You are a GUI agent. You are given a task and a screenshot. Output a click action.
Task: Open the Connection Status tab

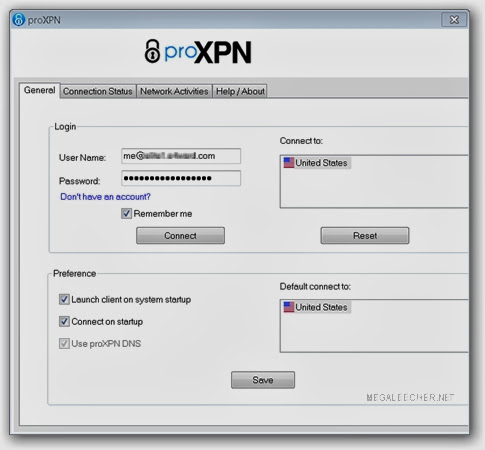(98, 91)
